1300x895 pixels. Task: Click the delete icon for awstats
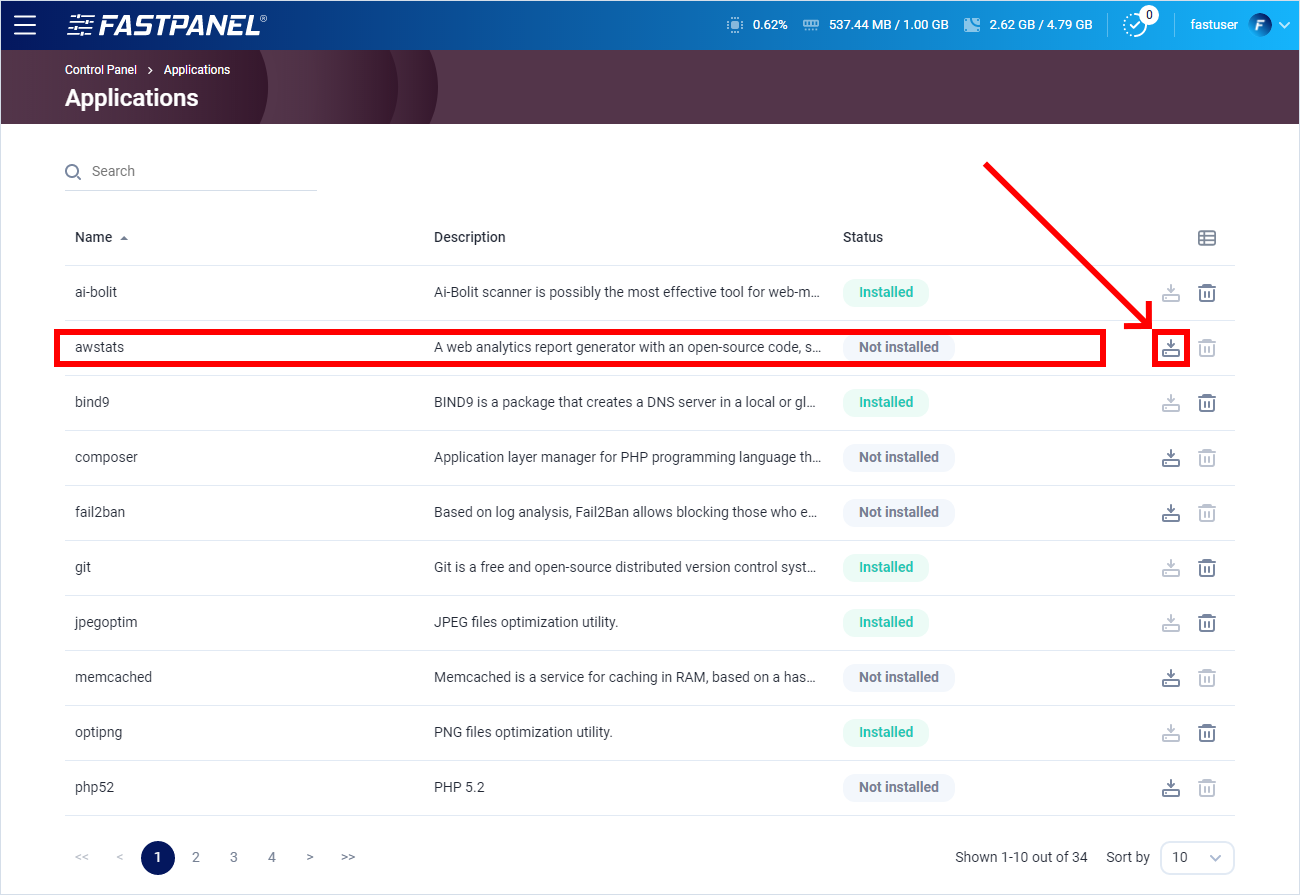pyautogui.click(x=1207, y=348)
